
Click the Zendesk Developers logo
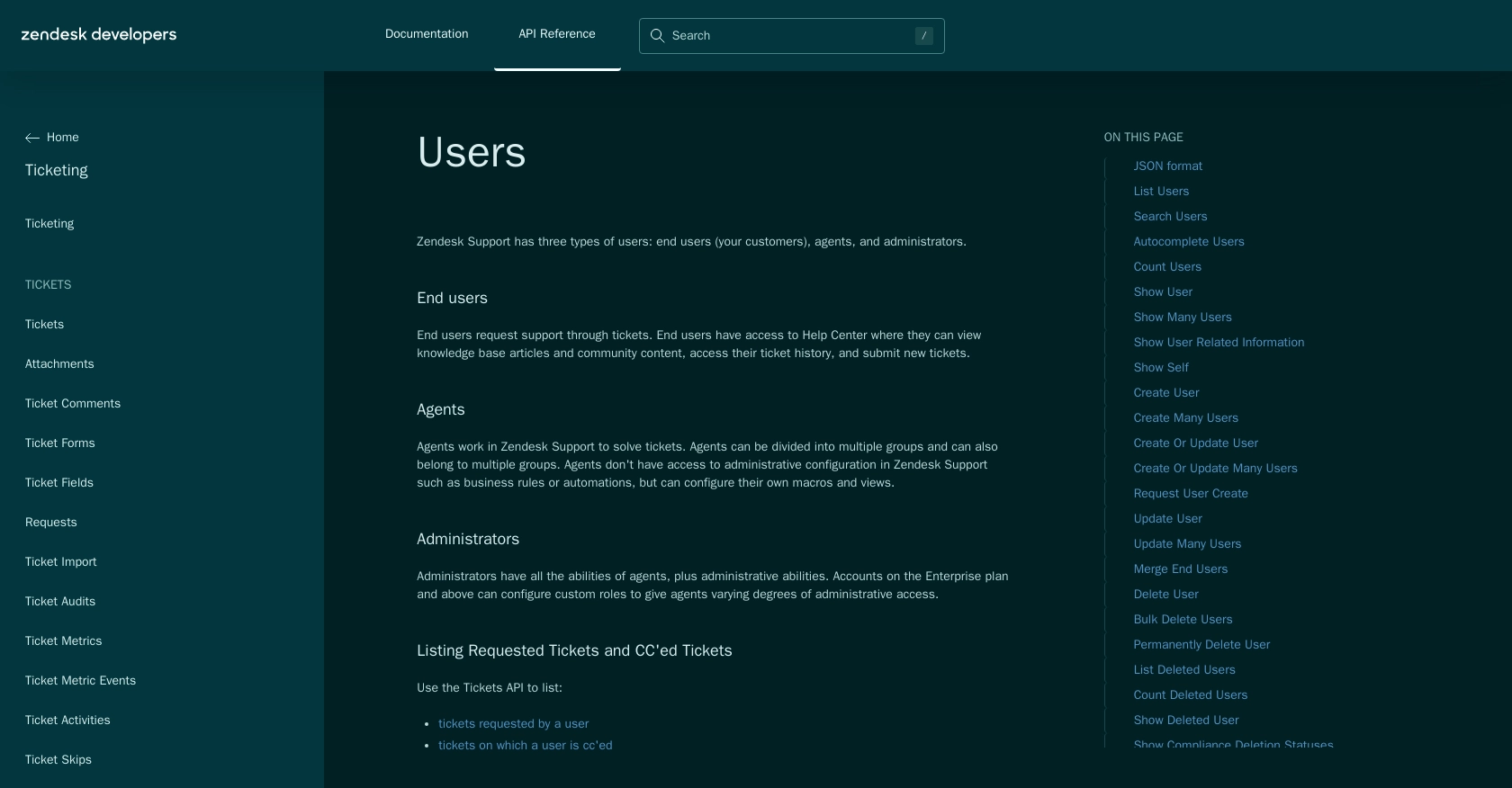click(99, 35)
